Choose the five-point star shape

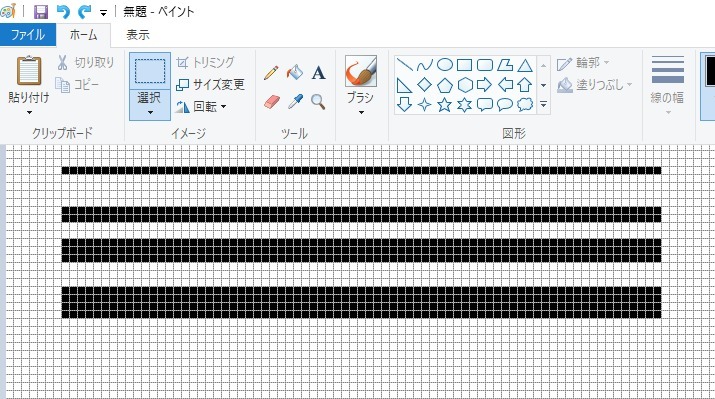tap(445, 105)
